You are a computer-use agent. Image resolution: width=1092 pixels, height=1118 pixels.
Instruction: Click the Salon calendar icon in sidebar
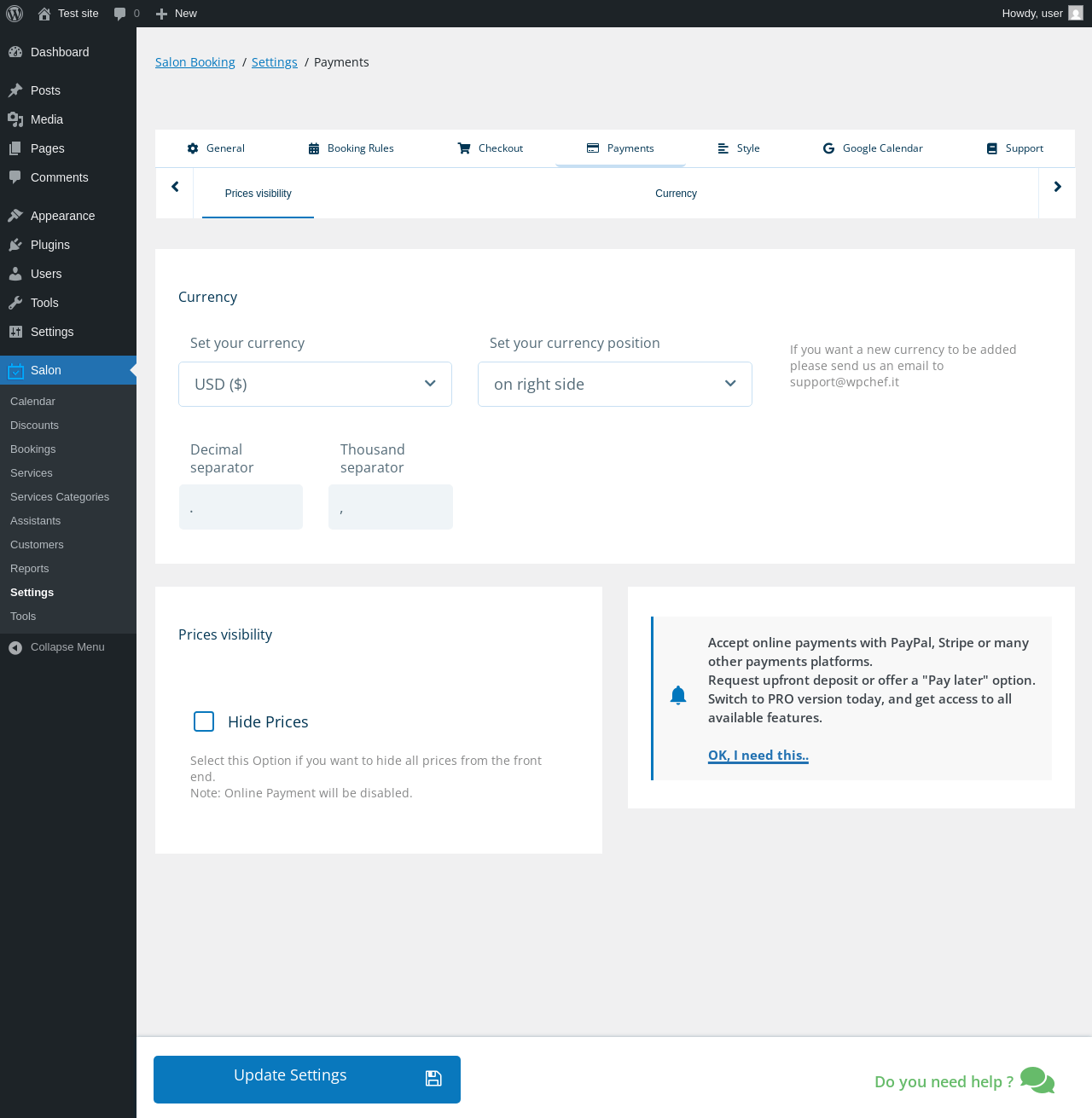pos(15,370)
